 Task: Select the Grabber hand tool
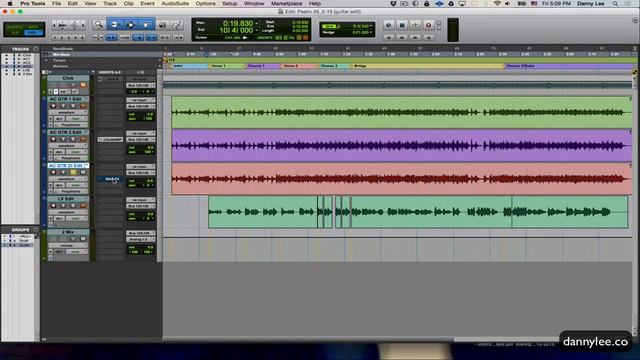click(146, 25)
